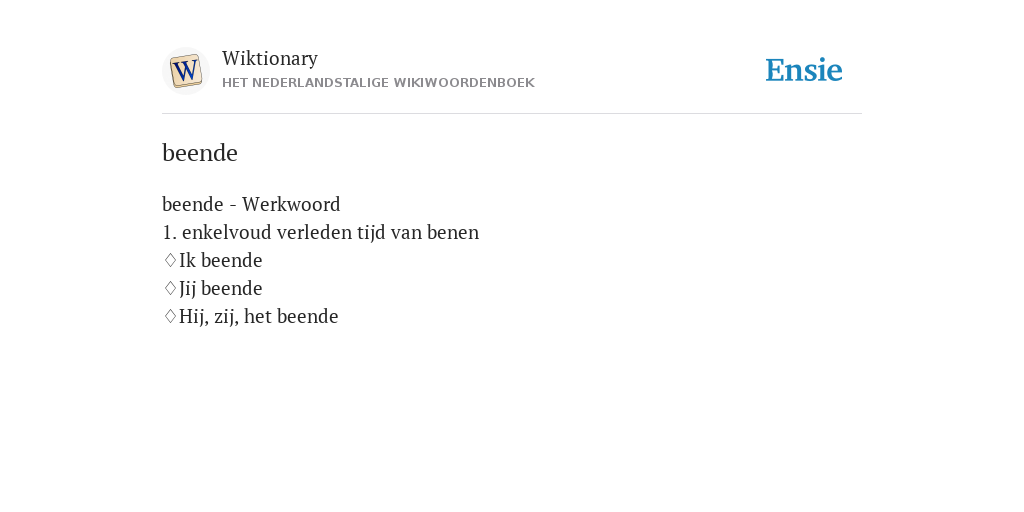Click the example text 'Jij beende'

[221, 289]
